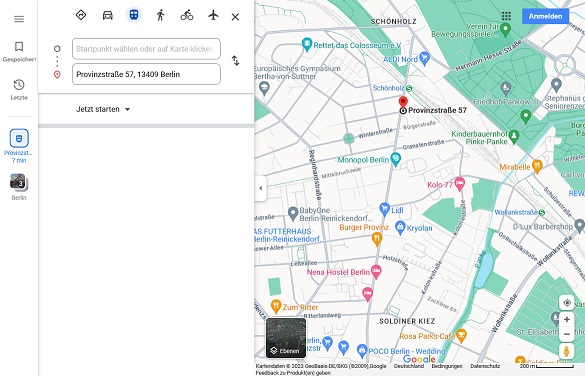Open Rettet das Colosseum e.V. marker
The width and height of the screenshot is (585, 376).
point(307,44)
